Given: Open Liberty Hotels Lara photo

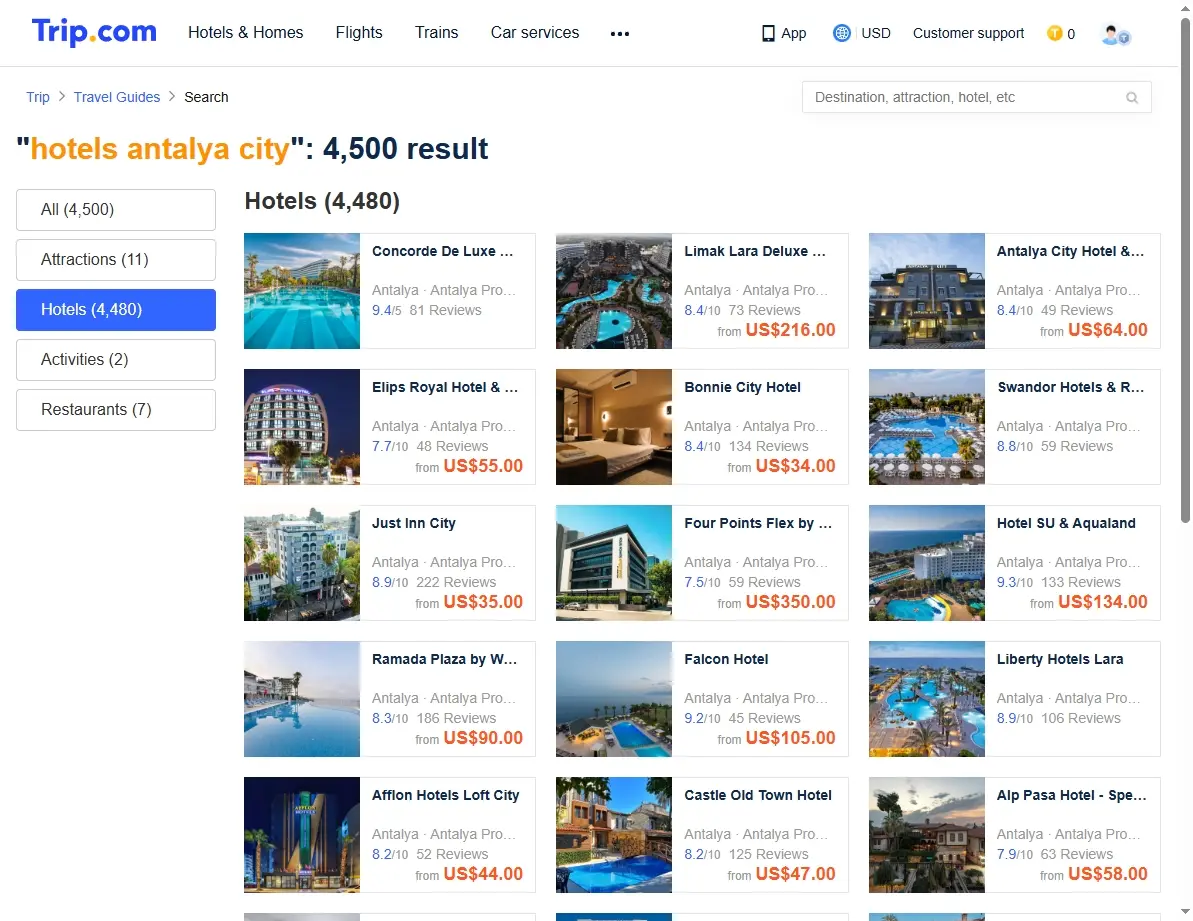Looking at the screenshot, I should click(927, 700).
